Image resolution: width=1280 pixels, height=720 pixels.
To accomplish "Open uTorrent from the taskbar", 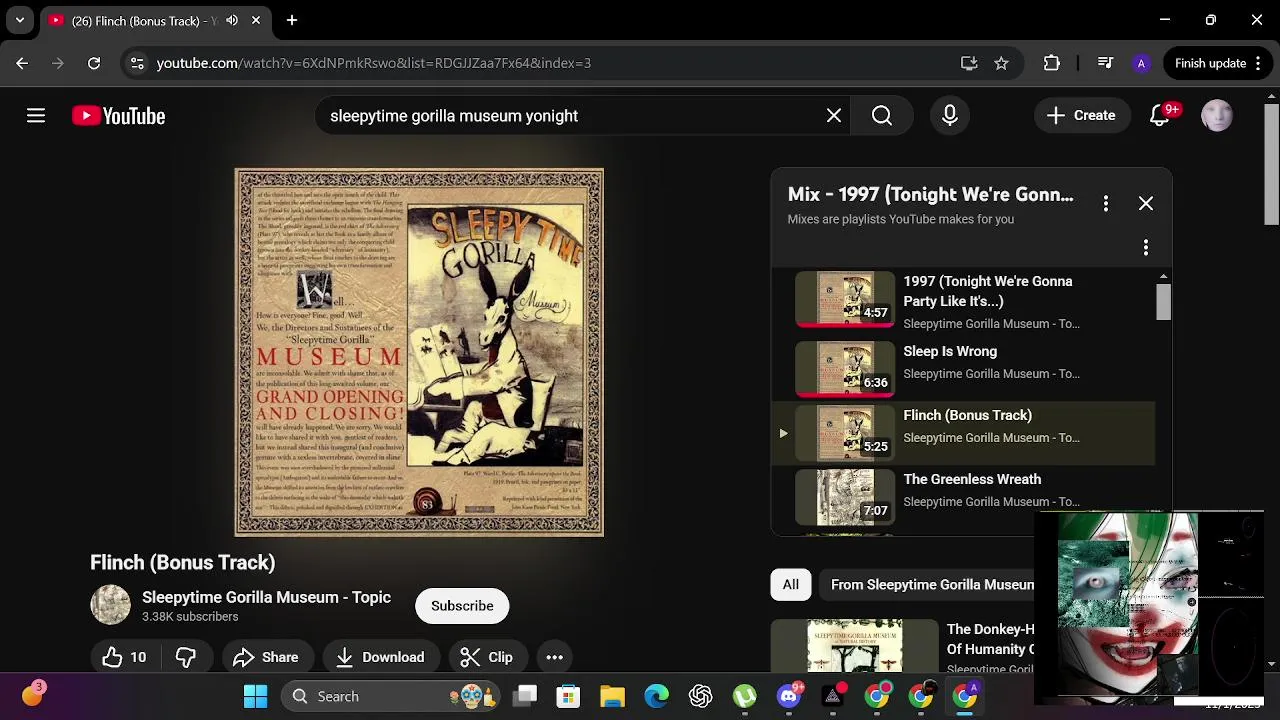I will (744, 696).
